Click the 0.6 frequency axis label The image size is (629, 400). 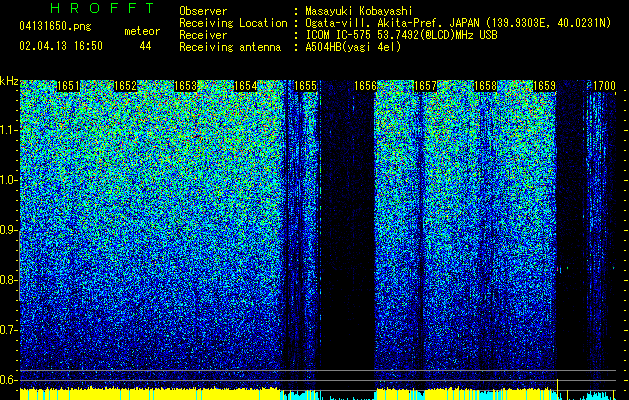[x=8, y=380]
